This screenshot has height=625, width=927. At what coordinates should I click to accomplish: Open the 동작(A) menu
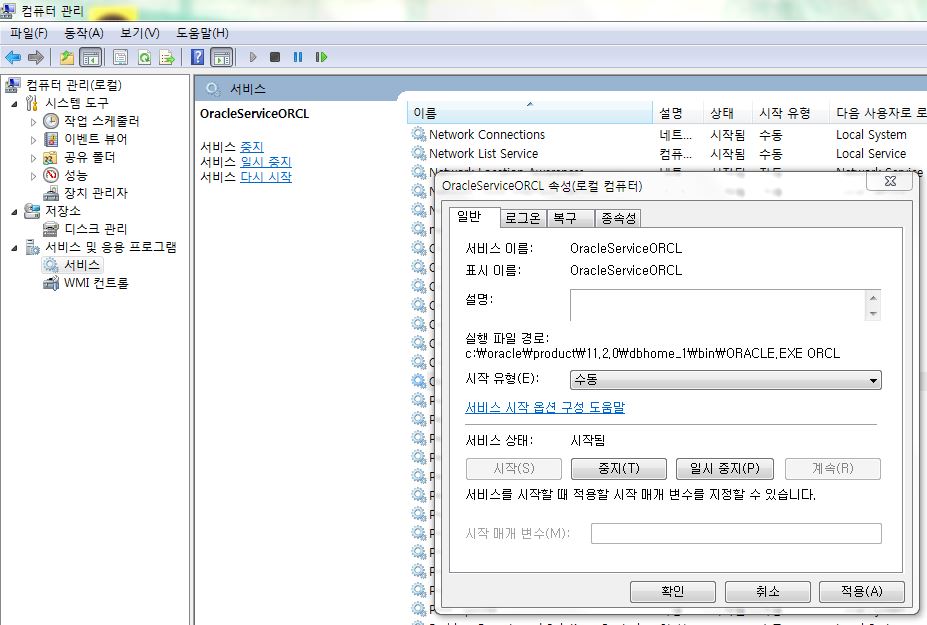click(x=83, y=33)
